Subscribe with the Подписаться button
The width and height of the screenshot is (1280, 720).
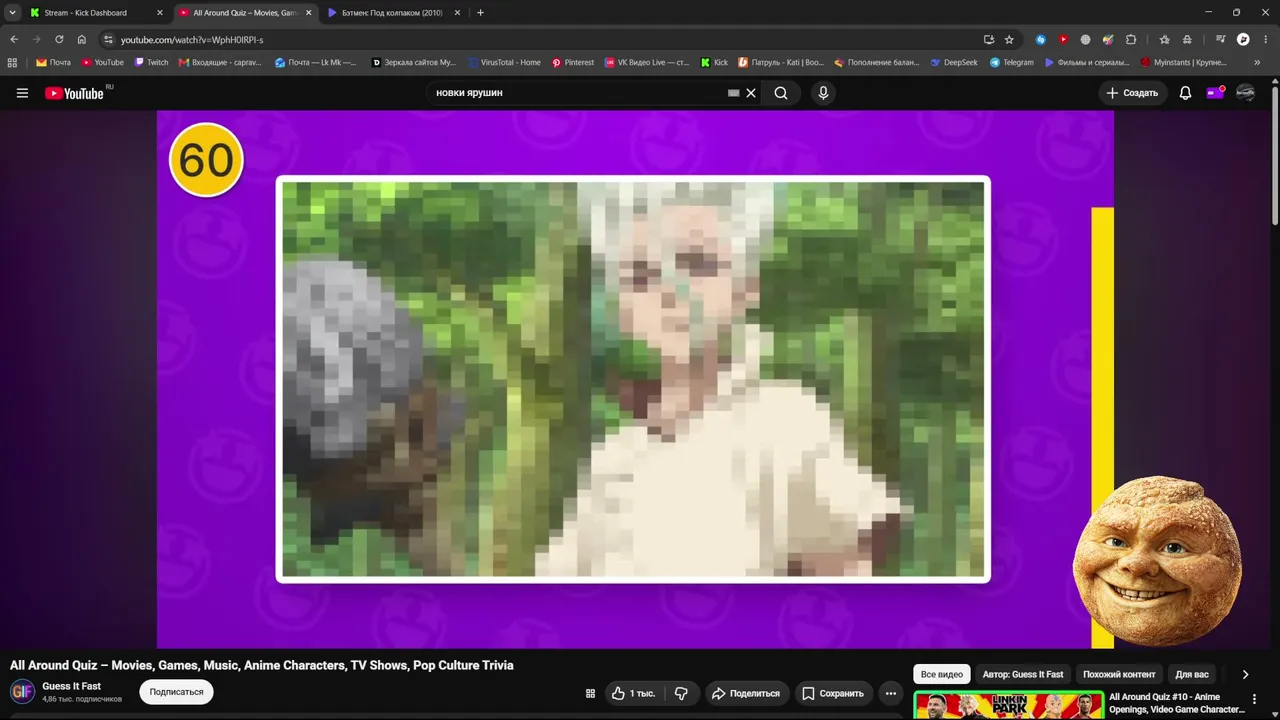pos(176,692)
